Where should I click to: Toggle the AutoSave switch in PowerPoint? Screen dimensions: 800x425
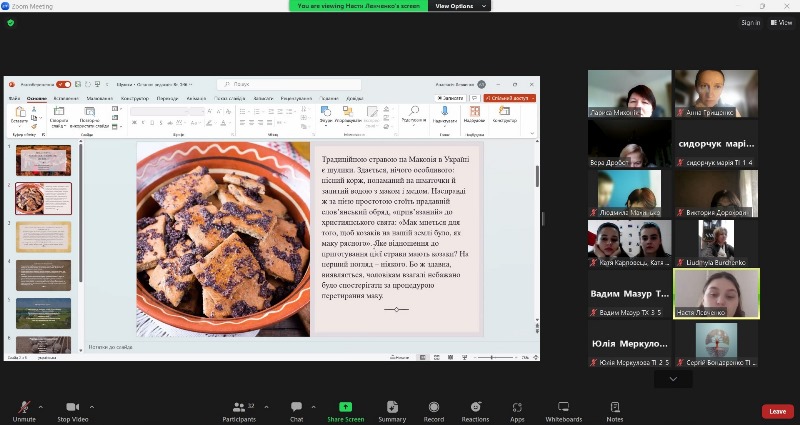click(x=63, y=85)
